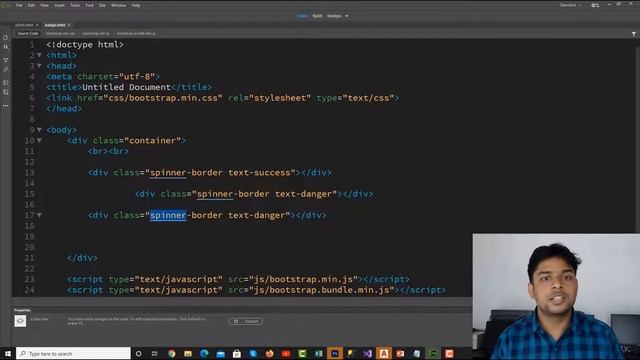Open Photoshop from taskbar
Screen dimensions: 640x360
(x=335, y=353)
